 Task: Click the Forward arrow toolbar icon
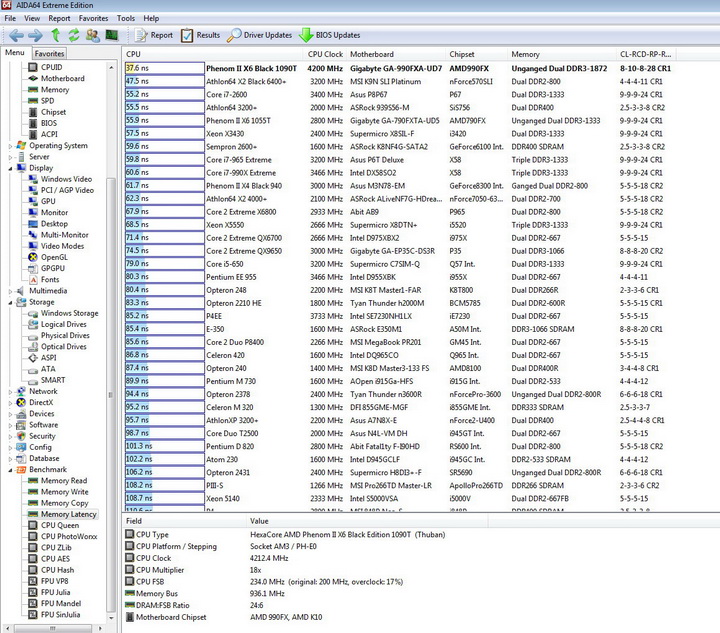[35, 35]
